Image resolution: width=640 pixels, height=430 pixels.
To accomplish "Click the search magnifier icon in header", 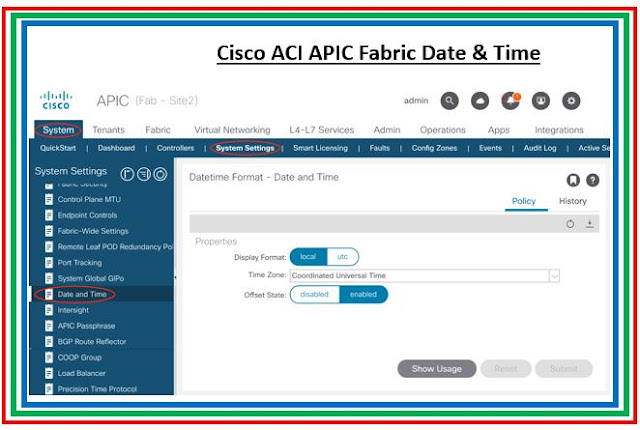I will point(450,100).
